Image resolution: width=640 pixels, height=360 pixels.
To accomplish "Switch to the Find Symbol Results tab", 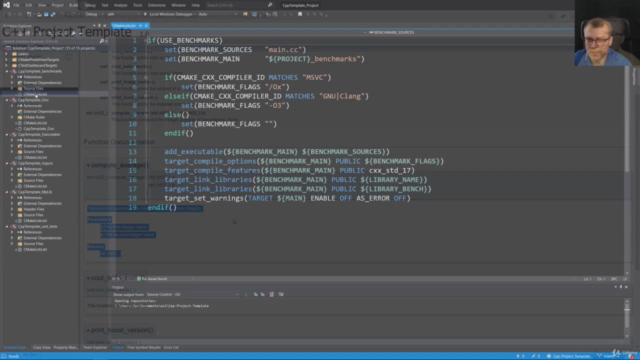I will [144, 348].
